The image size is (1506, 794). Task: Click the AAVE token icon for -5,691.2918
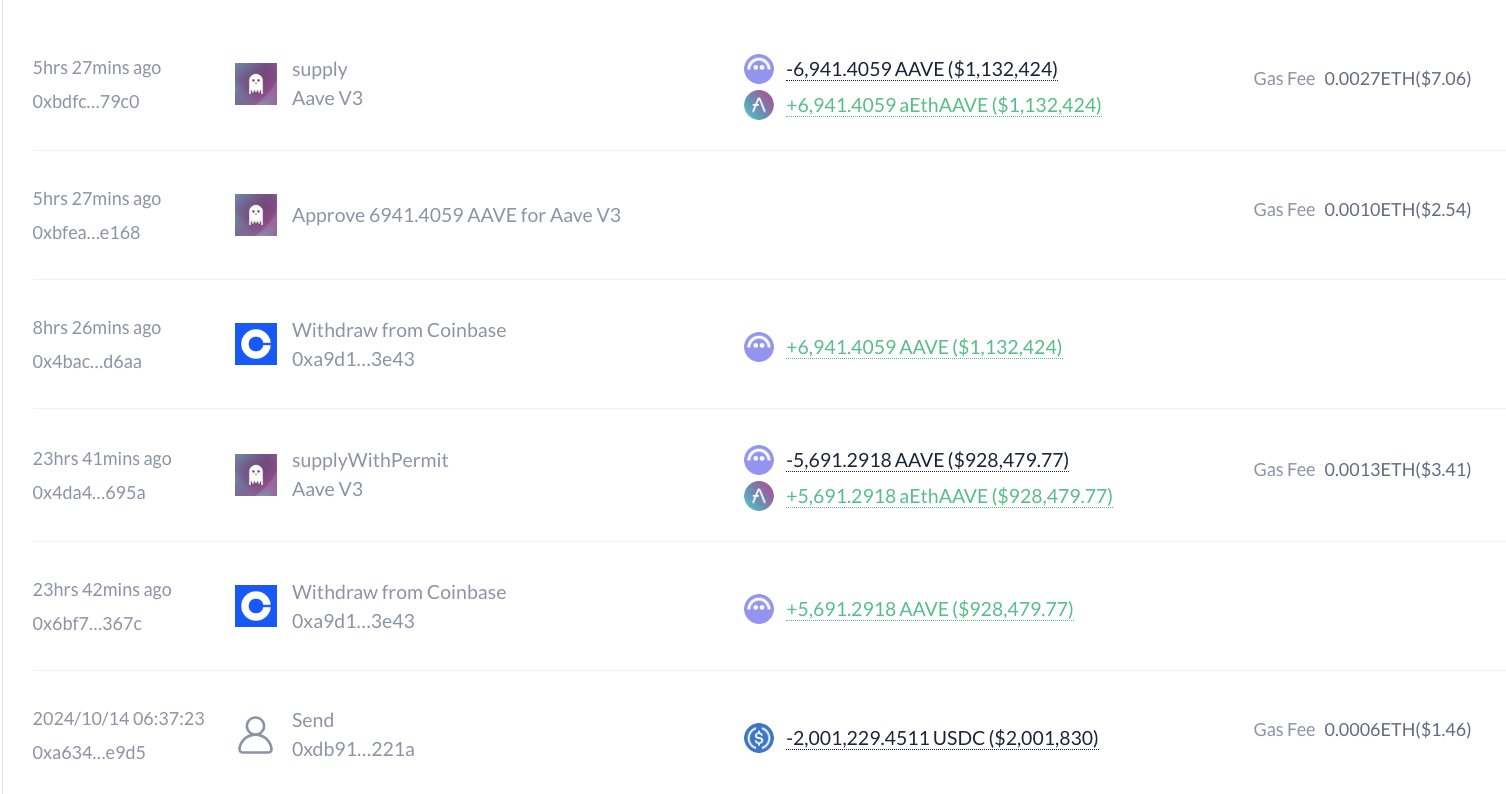coord(759,460)
